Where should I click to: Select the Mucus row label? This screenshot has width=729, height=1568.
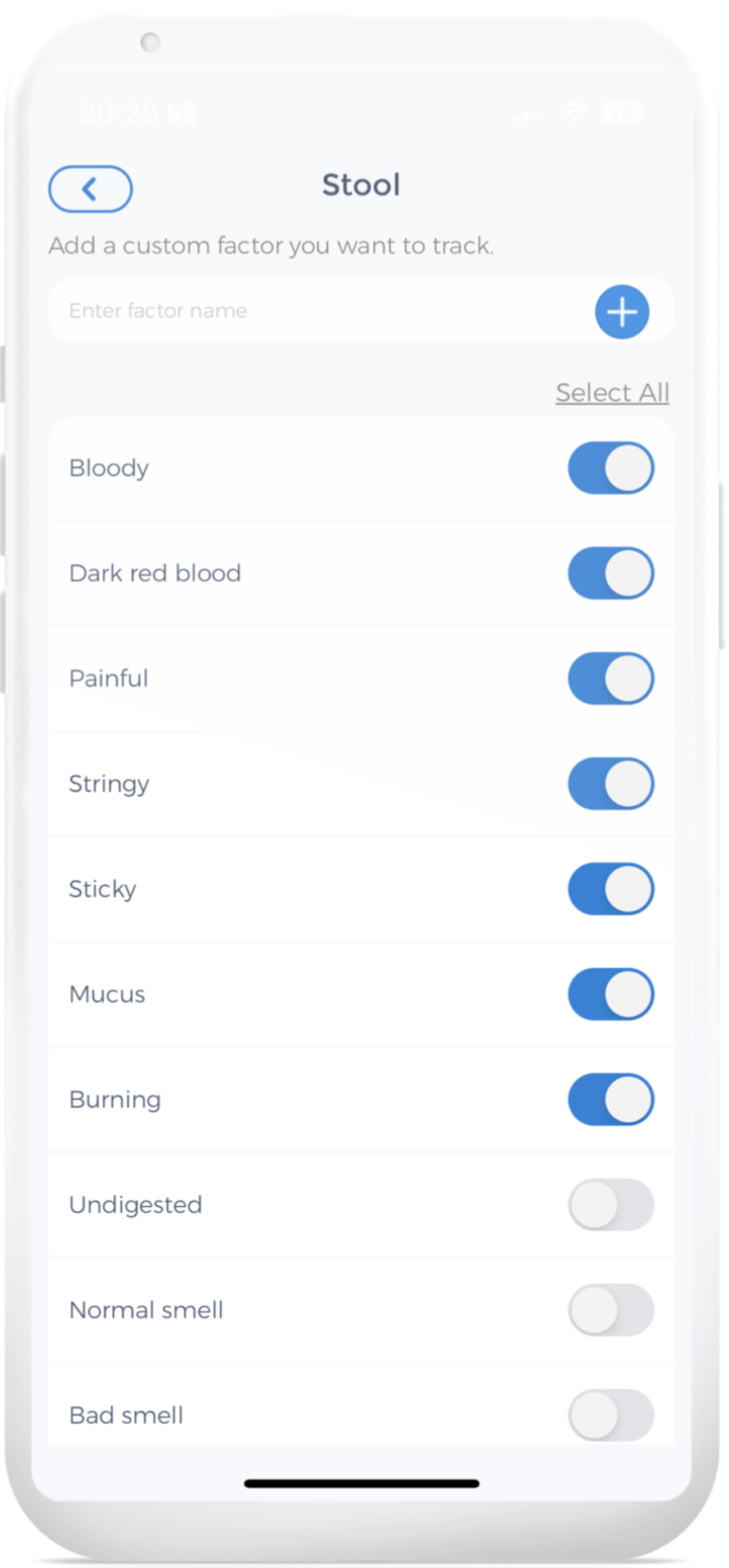tap(107, 994)
